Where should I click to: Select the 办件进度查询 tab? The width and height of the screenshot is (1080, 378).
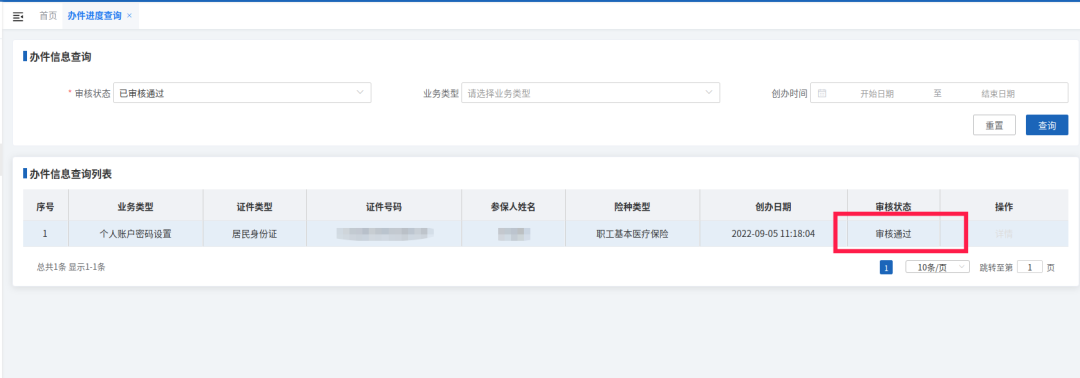[x=94, y=16]
